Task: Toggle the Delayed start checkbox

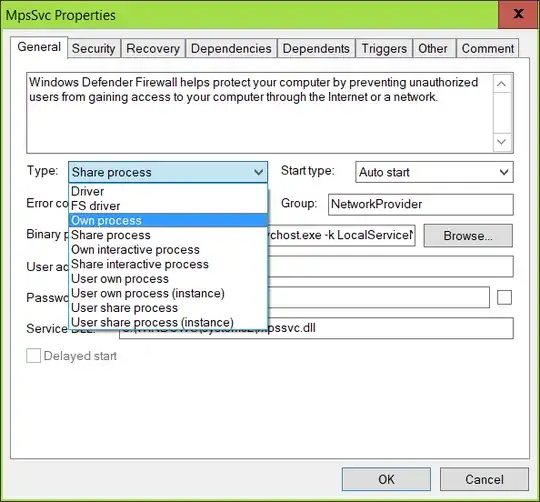Action: (33, 356)
